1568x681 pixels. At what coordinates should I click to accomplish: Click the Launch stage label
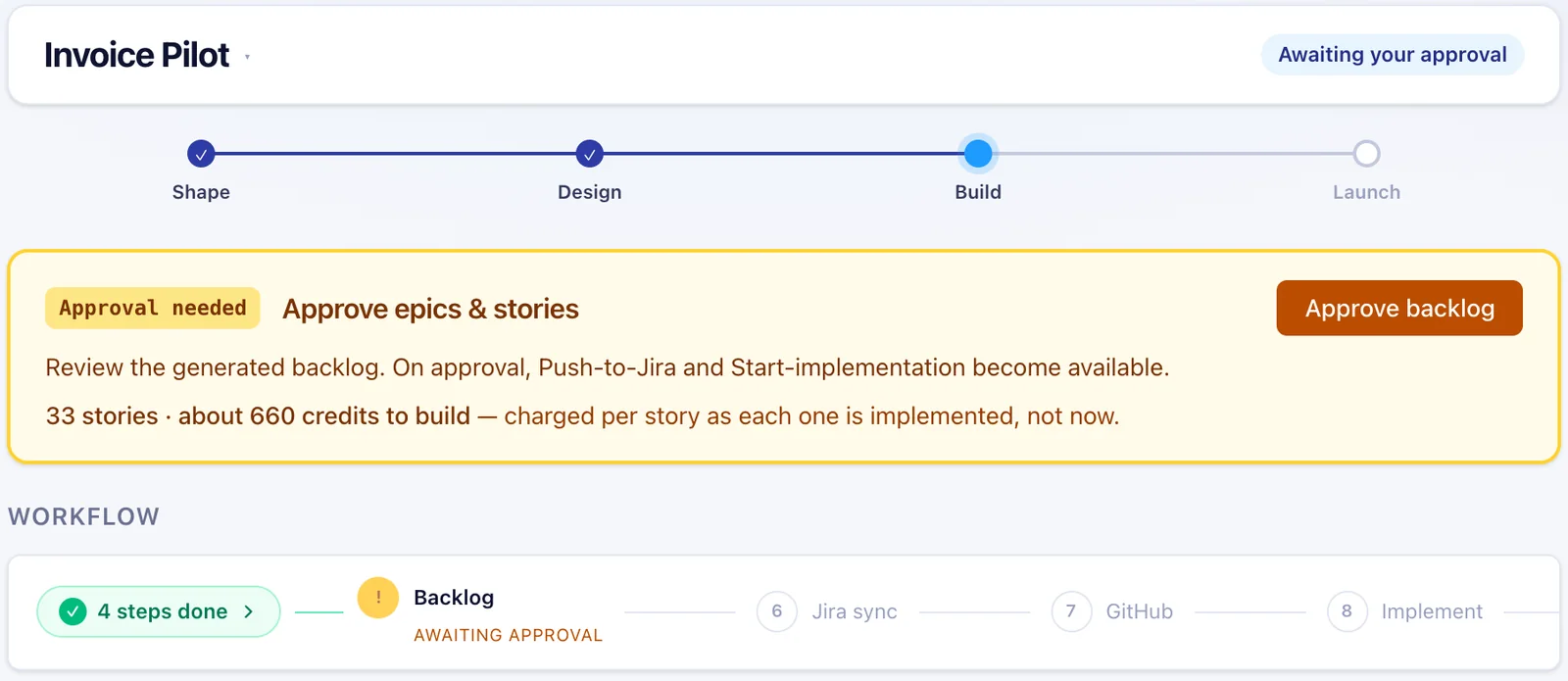tap(1366, 192)
